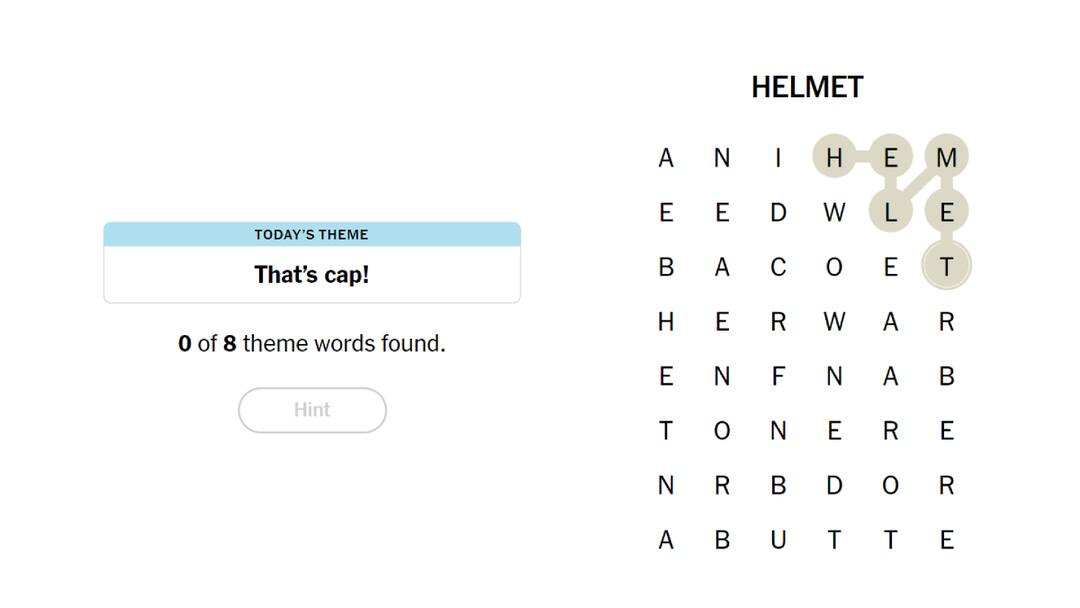Click the letter M at the end of the top row
The height and width of the screenshot is (608, 1080).
(x=946, y=157)
